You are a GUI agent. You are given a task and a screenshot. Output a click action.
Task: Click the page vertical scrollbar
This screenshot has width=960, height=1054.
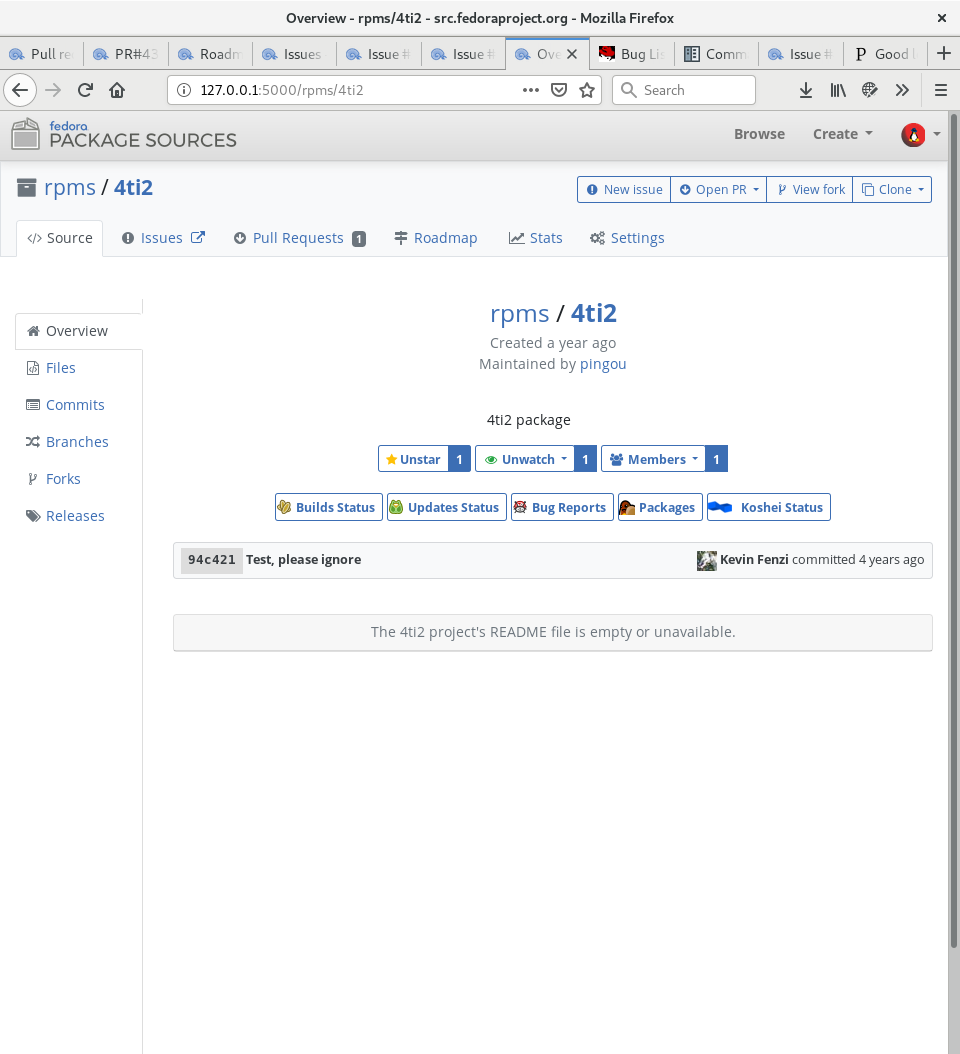pos(953,531)
